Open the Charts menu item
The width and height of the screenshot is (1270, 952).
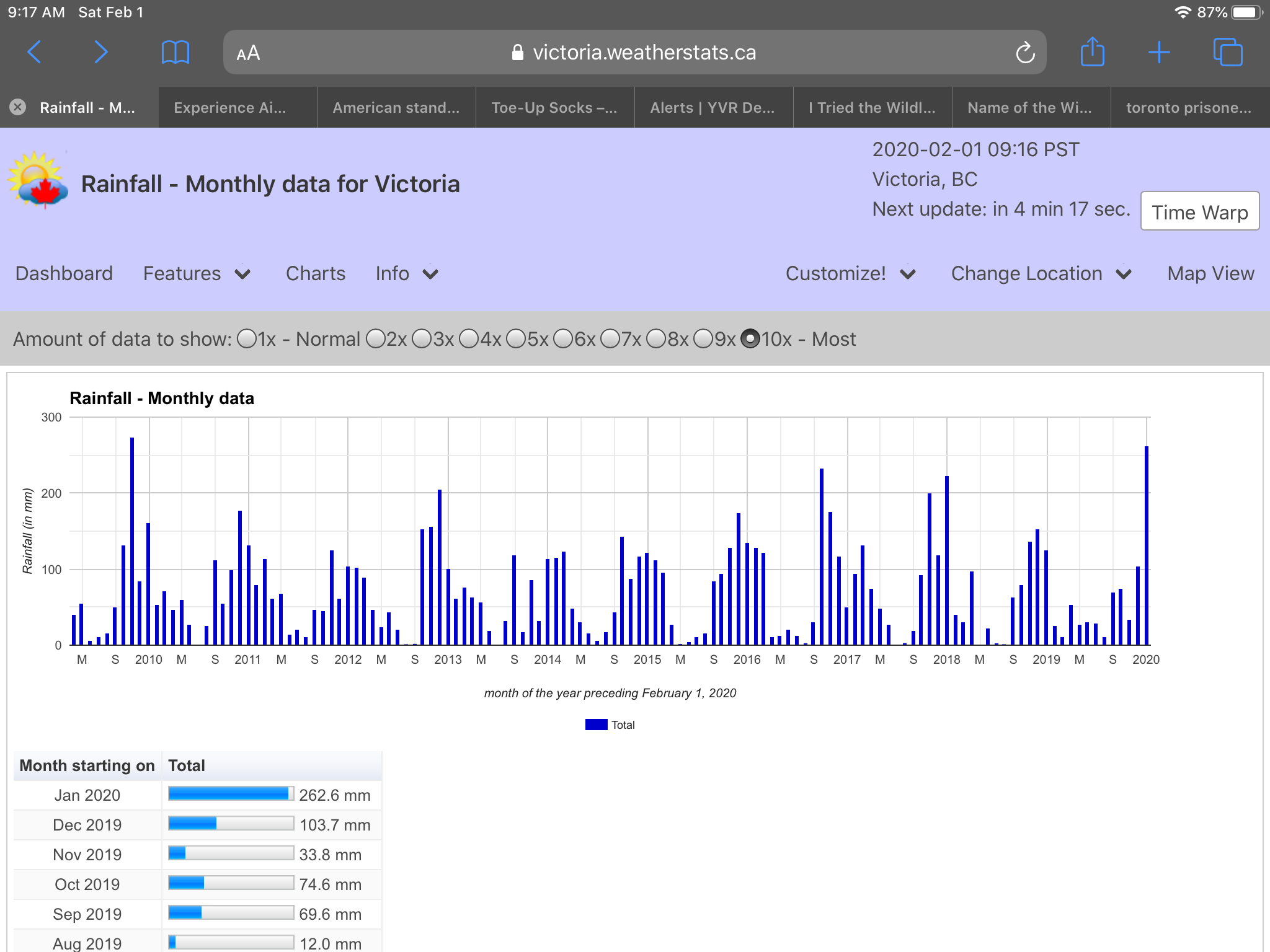[315, 273]
